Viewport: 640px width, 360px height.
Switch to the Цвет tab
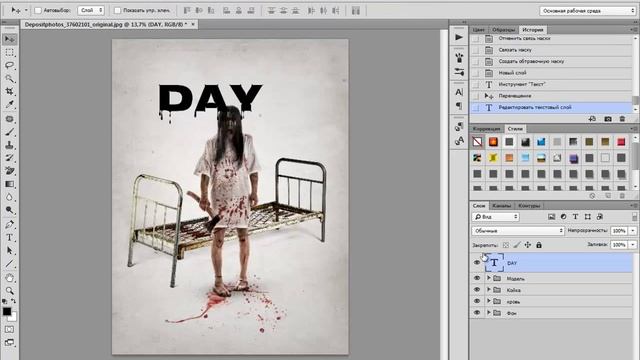click(x=479, y=30)
